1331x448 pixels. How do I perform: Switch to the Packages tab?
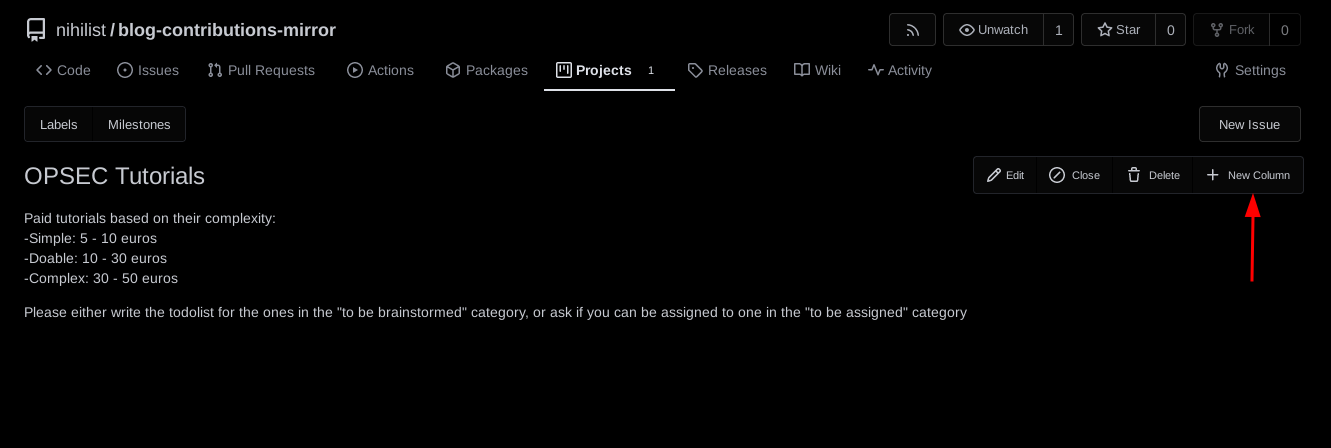point(486,70)
